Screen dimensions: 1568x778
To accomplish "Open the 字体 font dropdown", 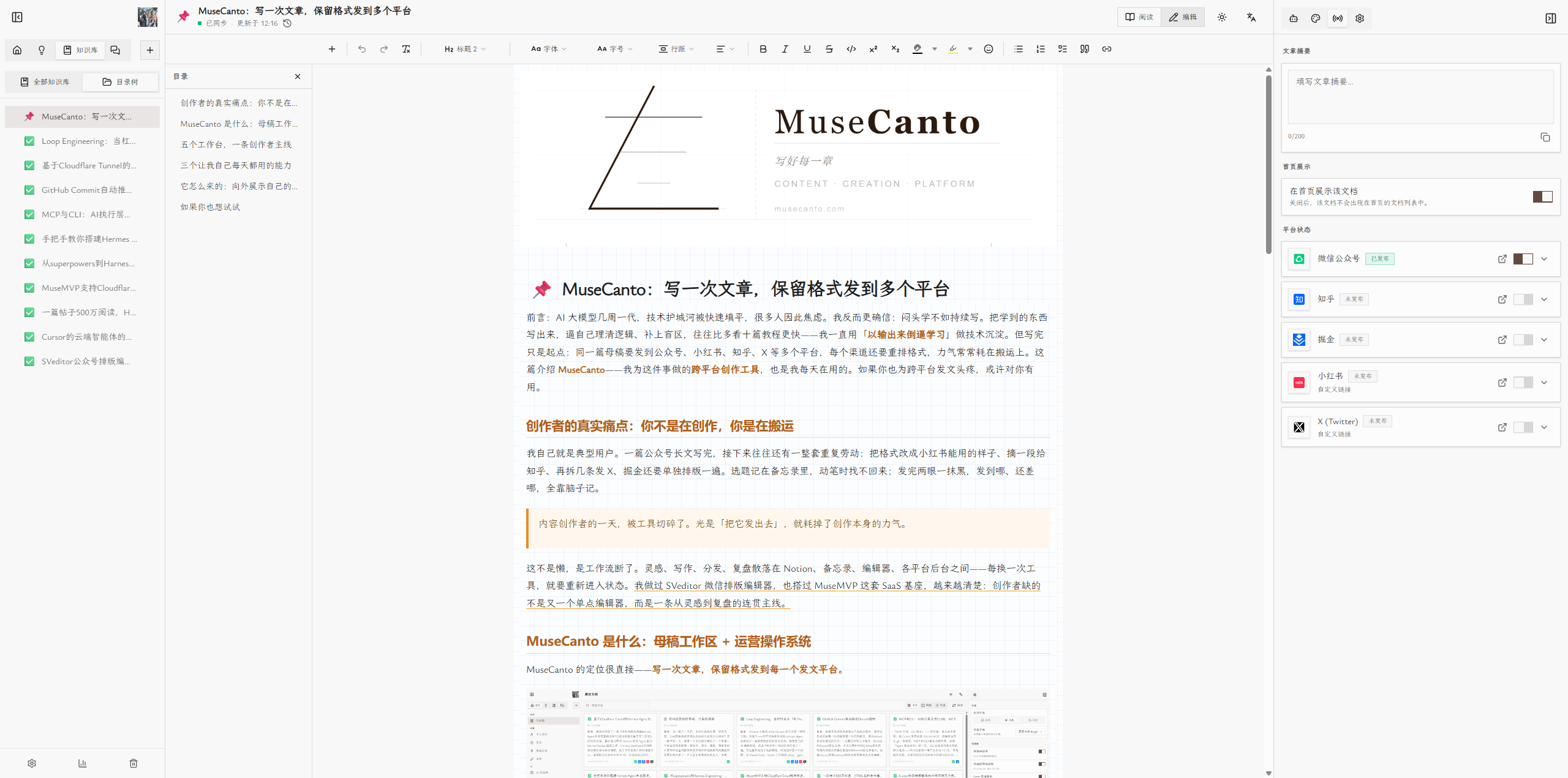I will [549, 49].
